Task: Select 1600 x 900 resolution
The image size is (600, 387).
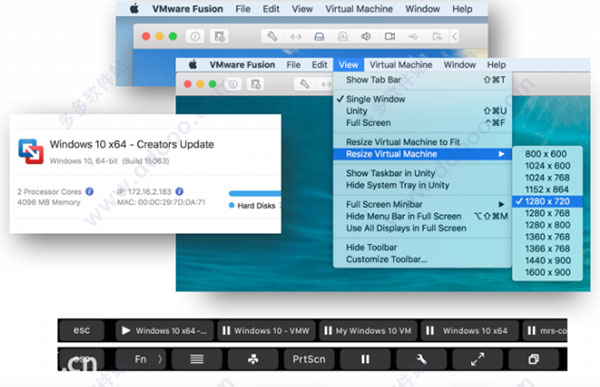Action: 547,272
